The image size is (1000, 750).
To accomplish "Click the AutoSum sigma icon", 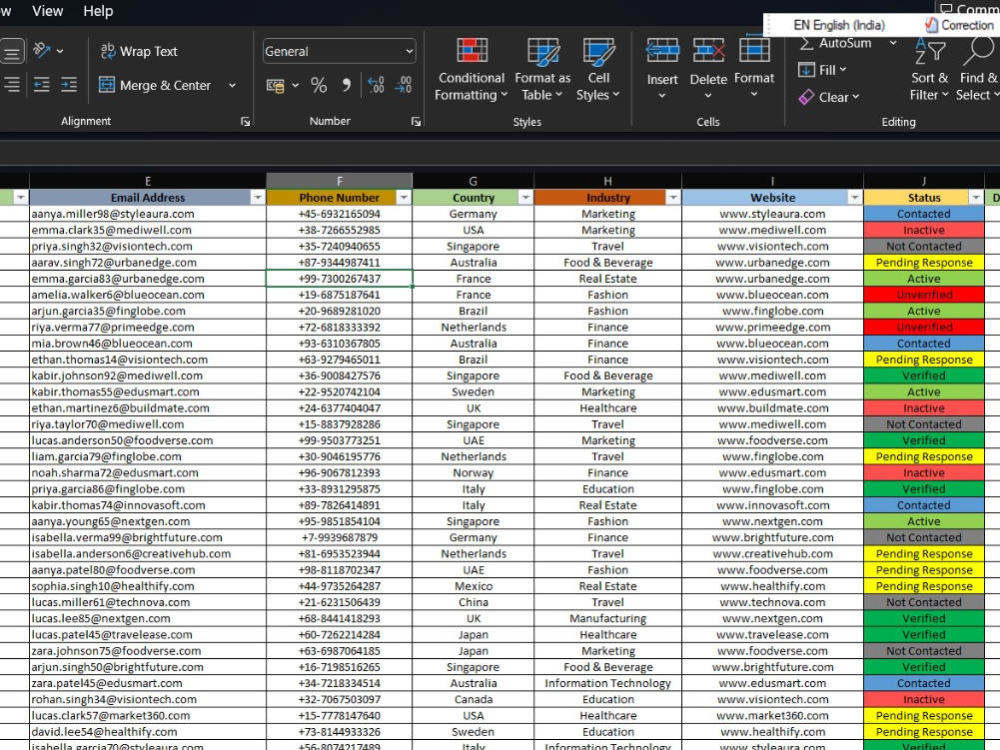I will [807, 43].
